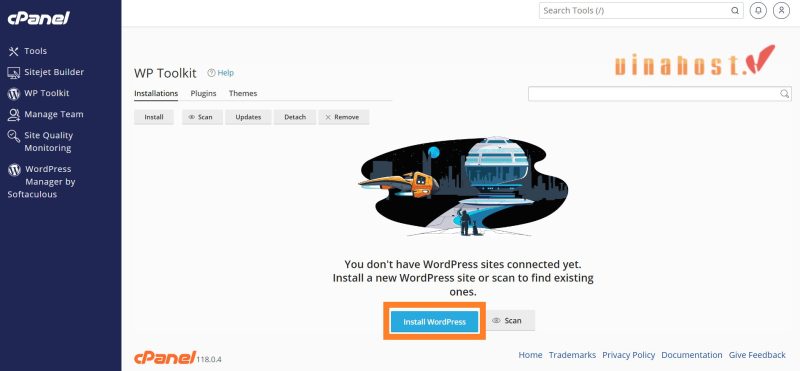The width and height of the screenshot is (800, 371).
Task: Click the WP Toolkit page heading
Action: 165,73
